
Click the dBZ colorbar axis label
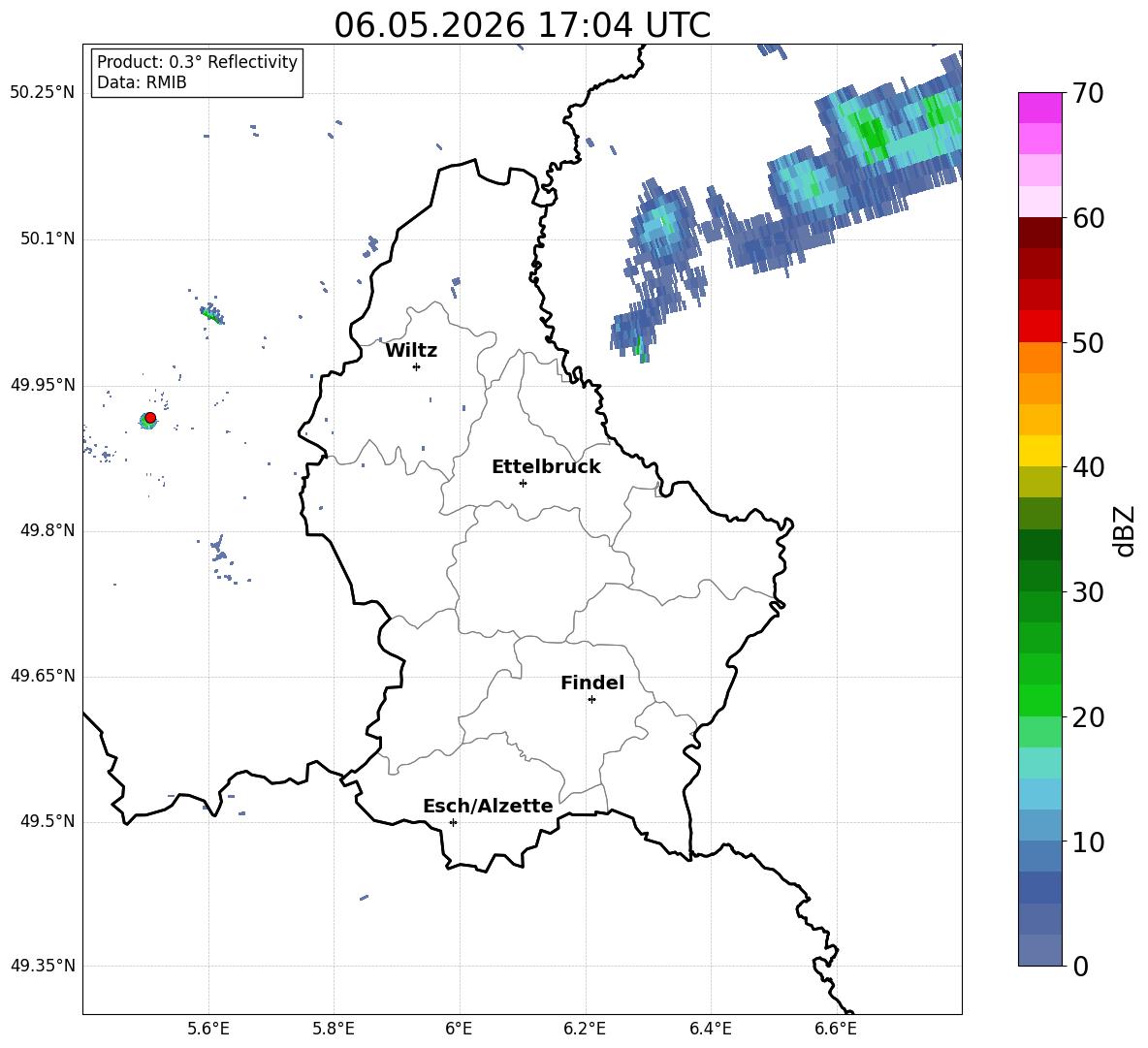click(x=1123, y=530)
